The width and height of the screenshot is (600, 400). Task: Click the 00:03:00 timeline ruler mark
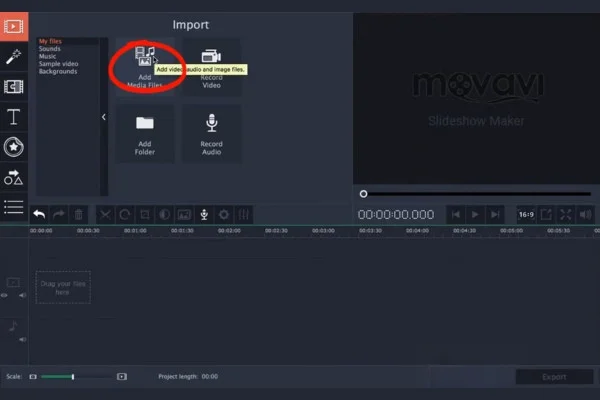pyautogui.click(x=323, y=230)
